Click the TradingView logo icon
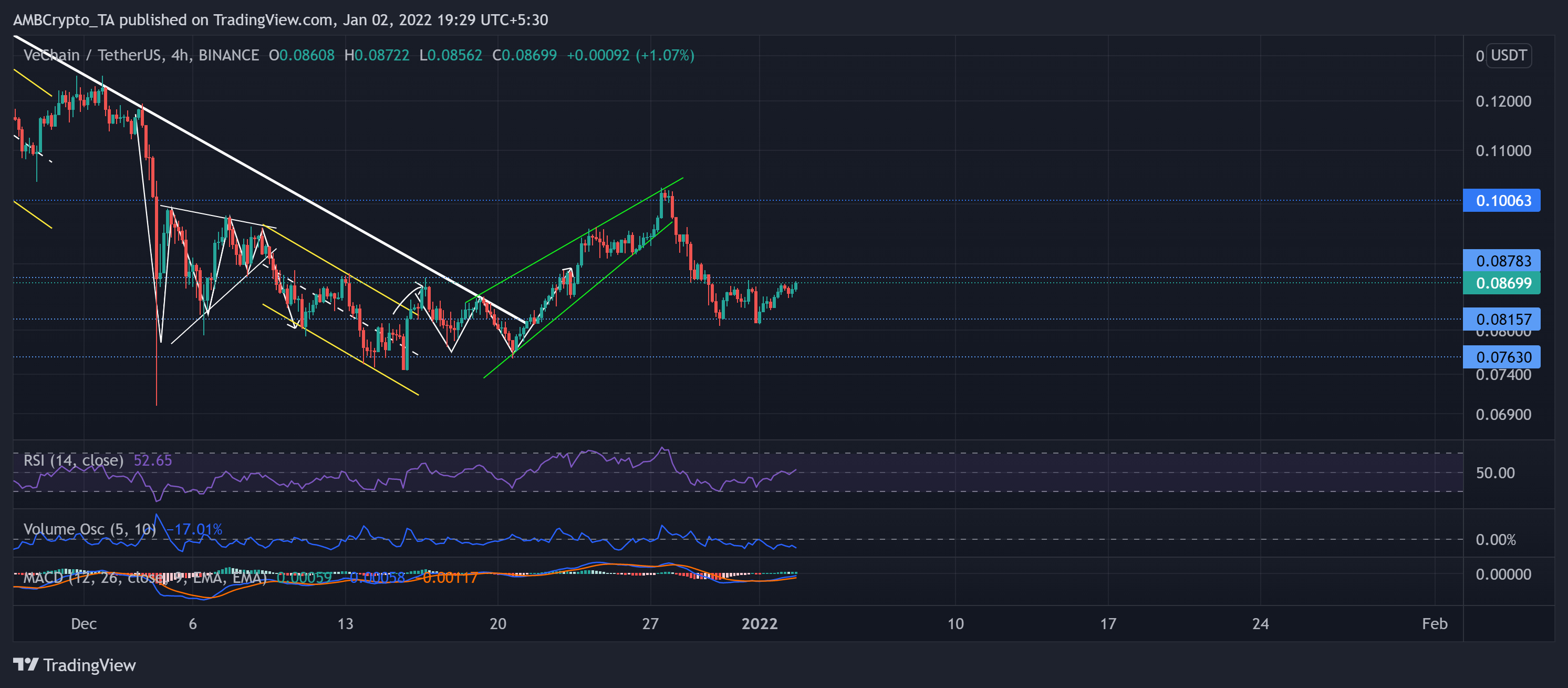 point(26,664)
